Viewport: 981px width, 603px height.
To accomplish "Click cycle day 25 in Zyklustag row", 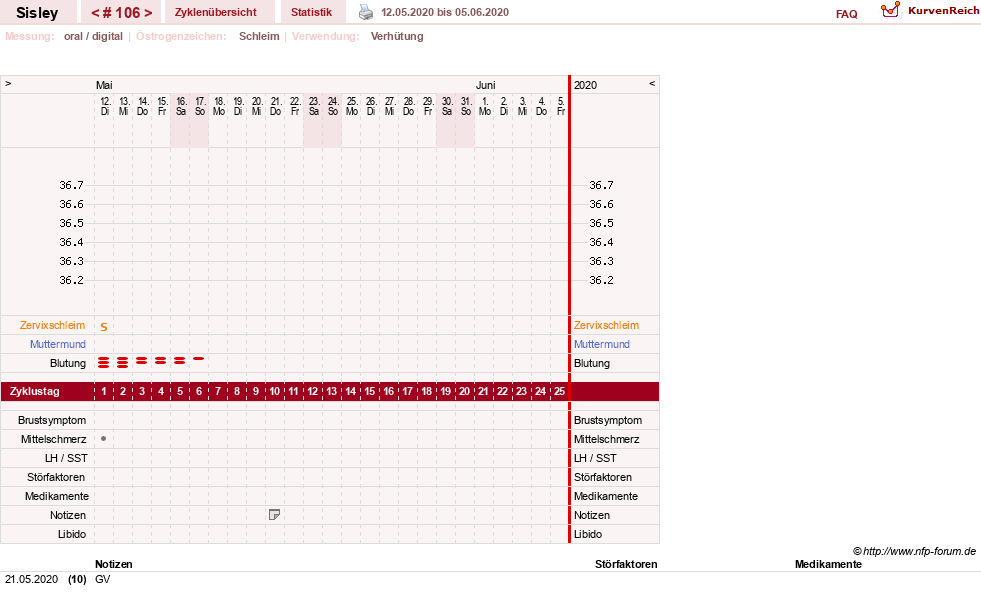I will (559, 392).
